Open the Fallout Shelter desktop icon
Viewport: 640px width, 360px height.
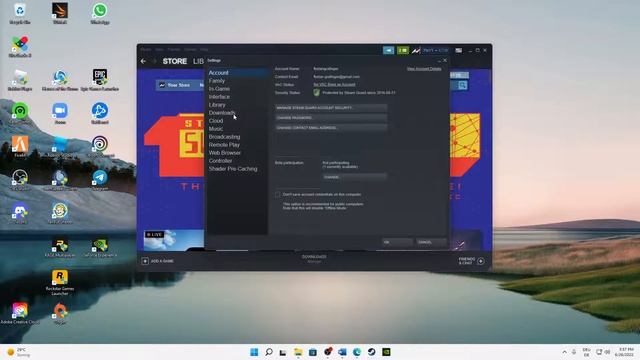click(x=60, y=213)
